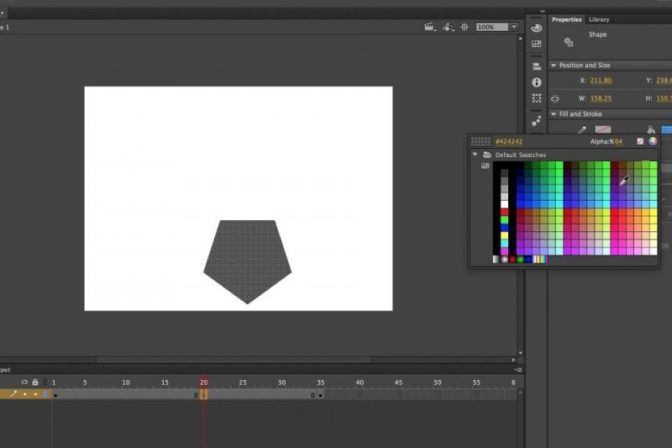Click frame 35 on the timeline ruler
672x448 pixels.
(x=321, y=382)
